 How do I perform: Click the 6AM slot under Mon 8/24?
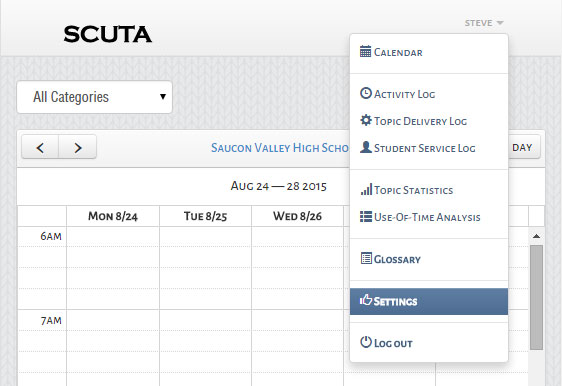(113, 237)
